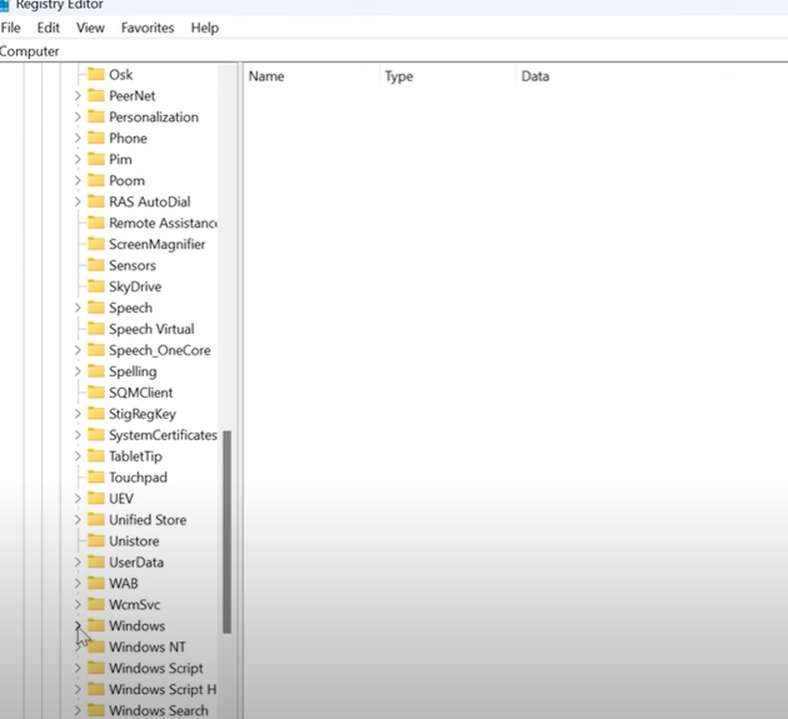Open the View menu
The image size is (788, 719).
point(90,28)
